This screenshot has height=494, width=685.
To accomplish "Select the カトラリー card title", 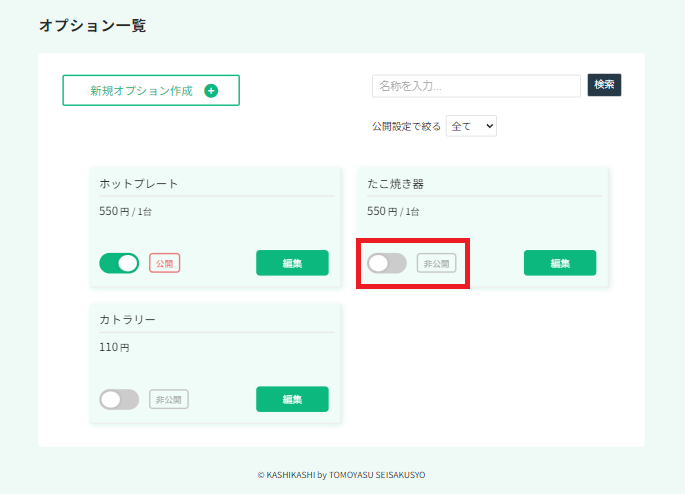I will 127,319.
